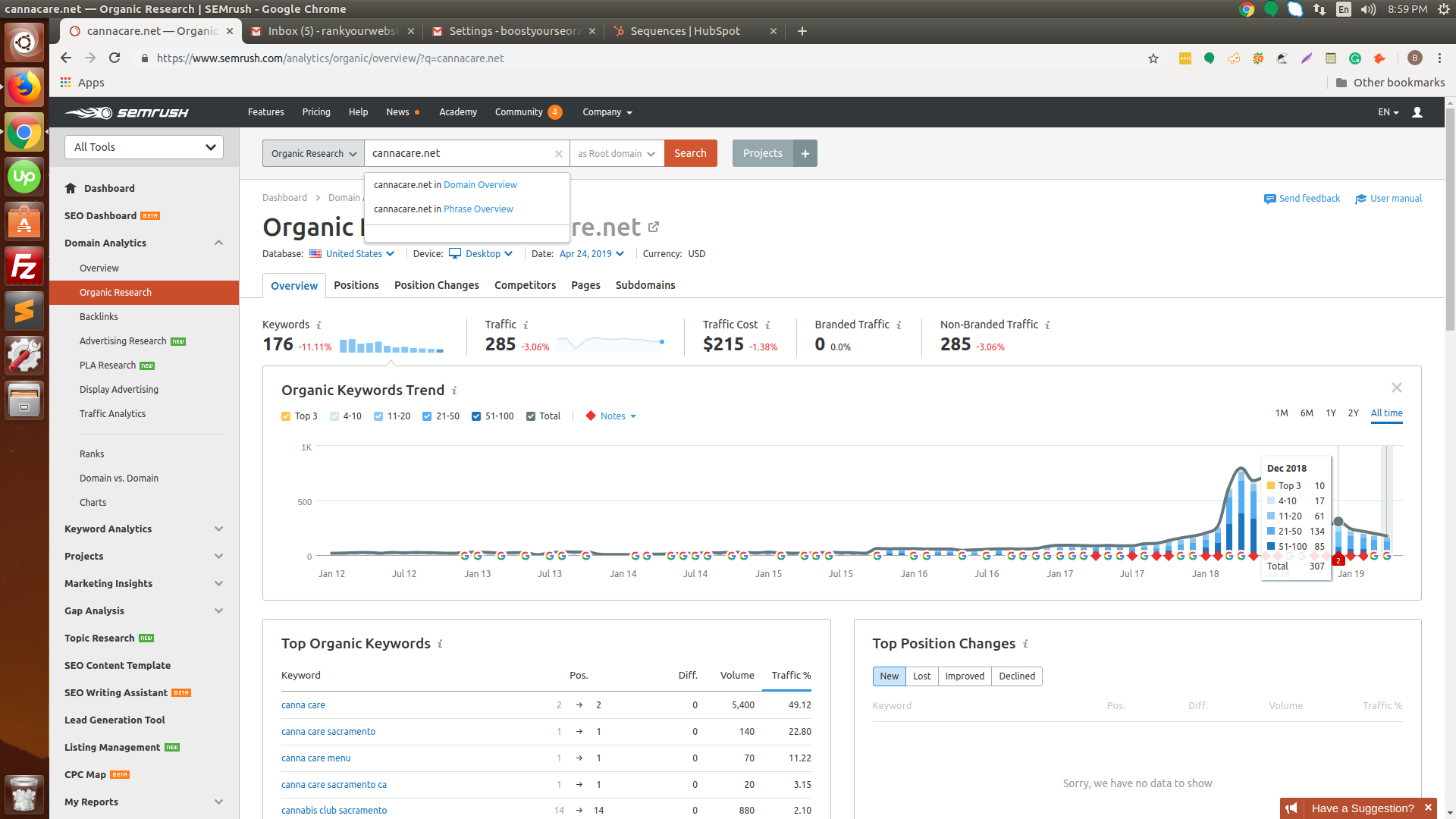Open the Pricing menu item
This screenshot has width=1456, height=819.
click(x=316, y=112)
